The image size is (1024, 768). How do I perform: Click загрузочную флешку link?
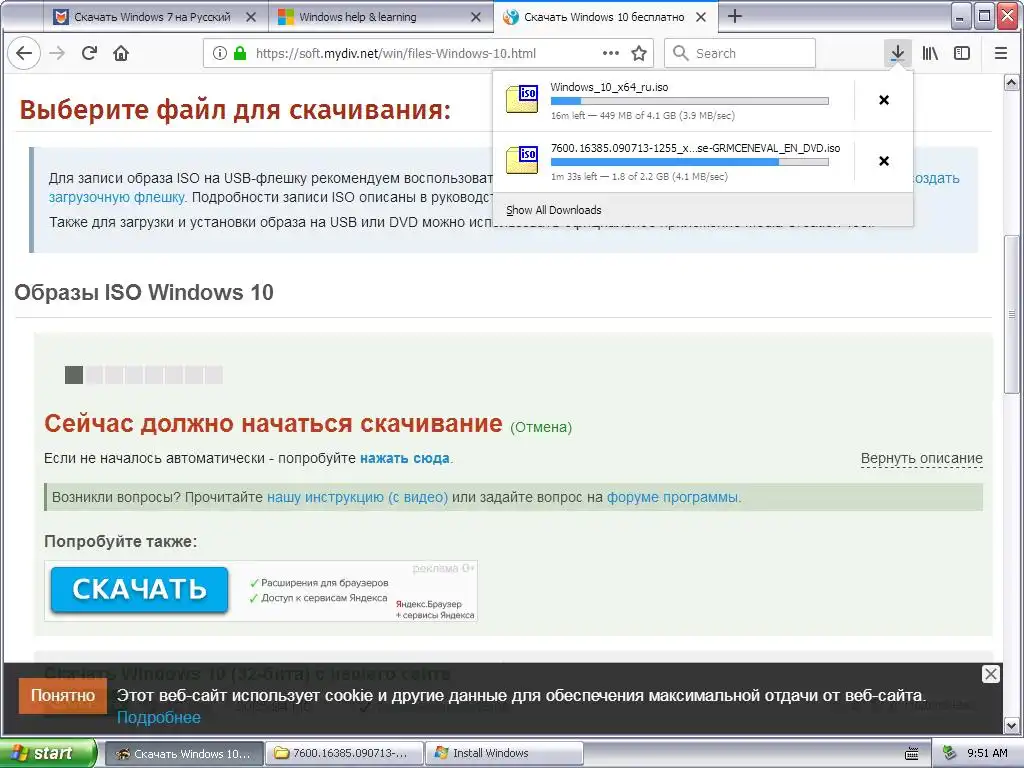click(x=117, y=197)
